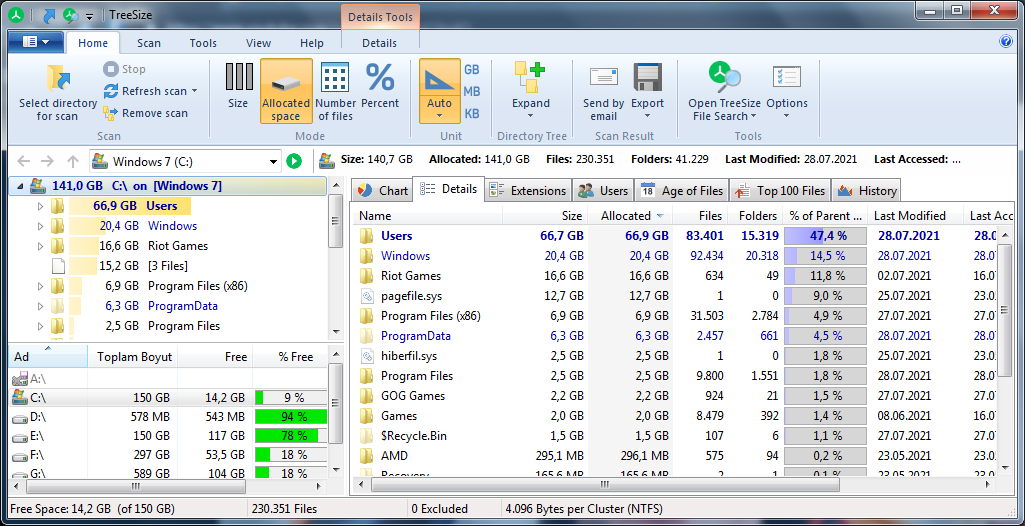Viewport: 1025px width, 526px height.
Task: Open the Help ribbon tab
Action: (x=312, y=43)
